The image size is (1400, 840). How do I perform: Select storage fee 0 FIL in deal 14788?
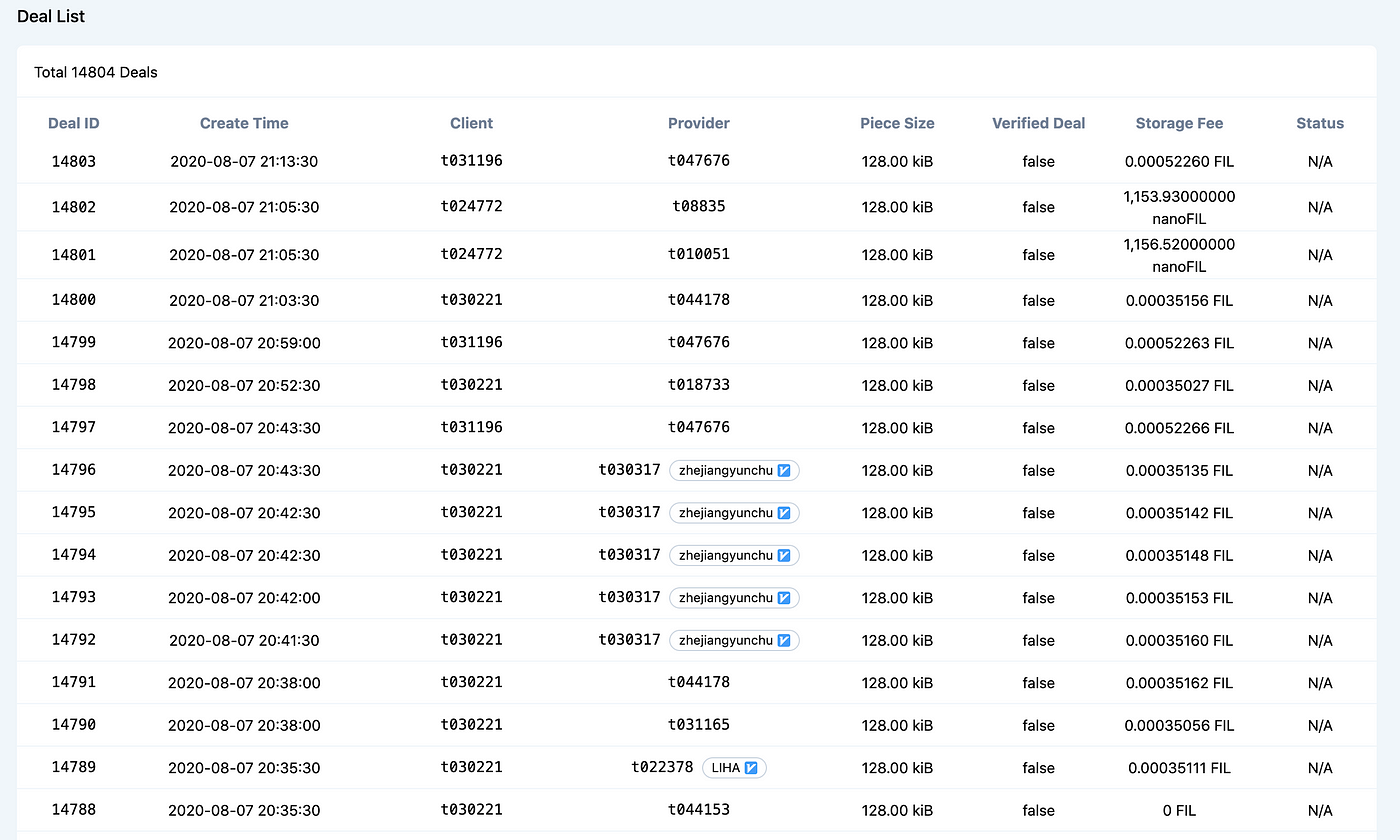(1179, 810)
